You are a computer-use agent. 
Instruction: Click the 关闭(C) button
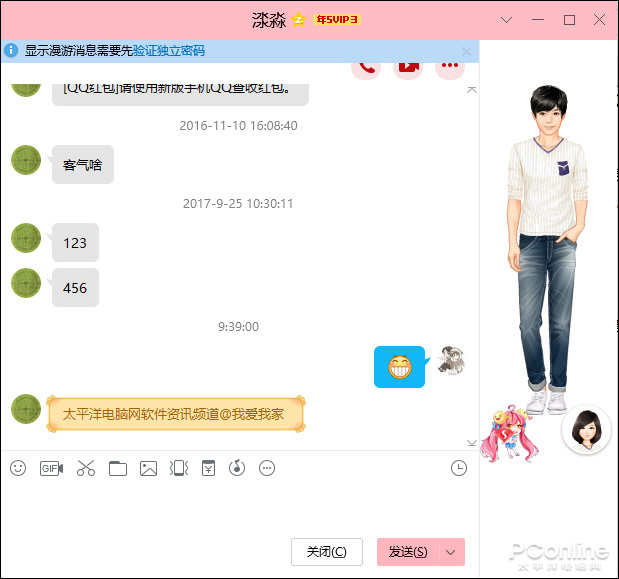click(x=327, y=552)
